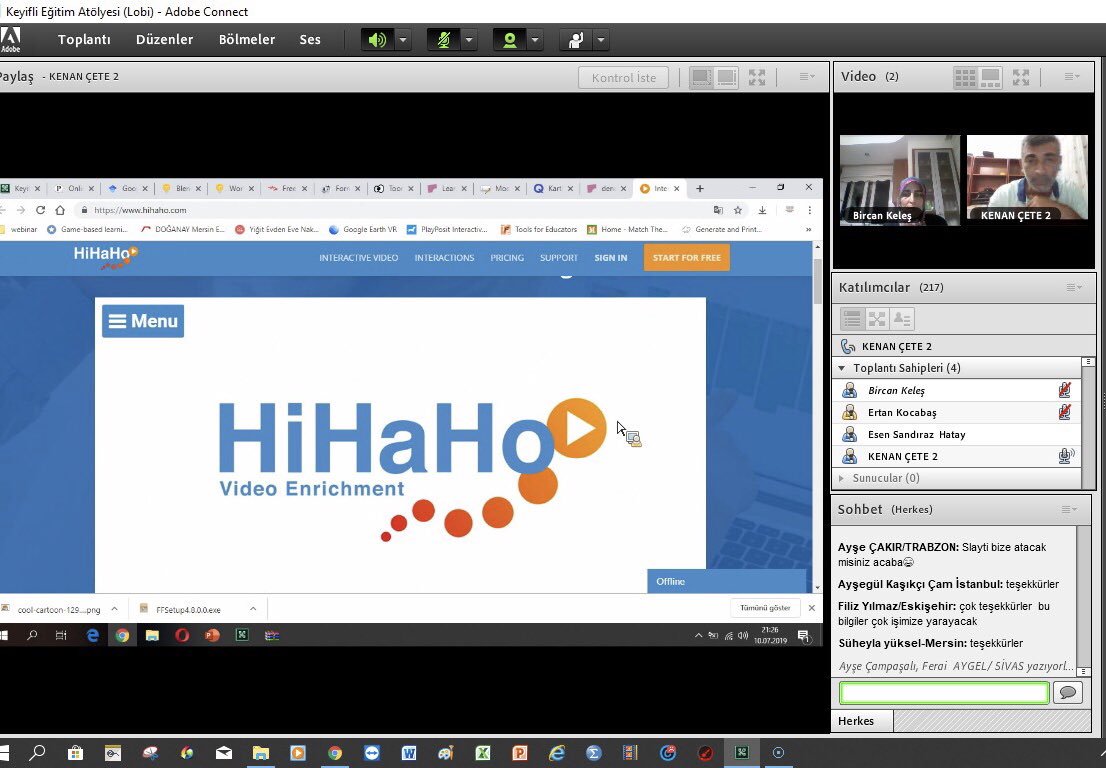Select KENAN ÇETE 2 in hosts list
Image resolution: width=1106 pixels, height=768 pixels.
pyautogui.click(x=956, y=456)
